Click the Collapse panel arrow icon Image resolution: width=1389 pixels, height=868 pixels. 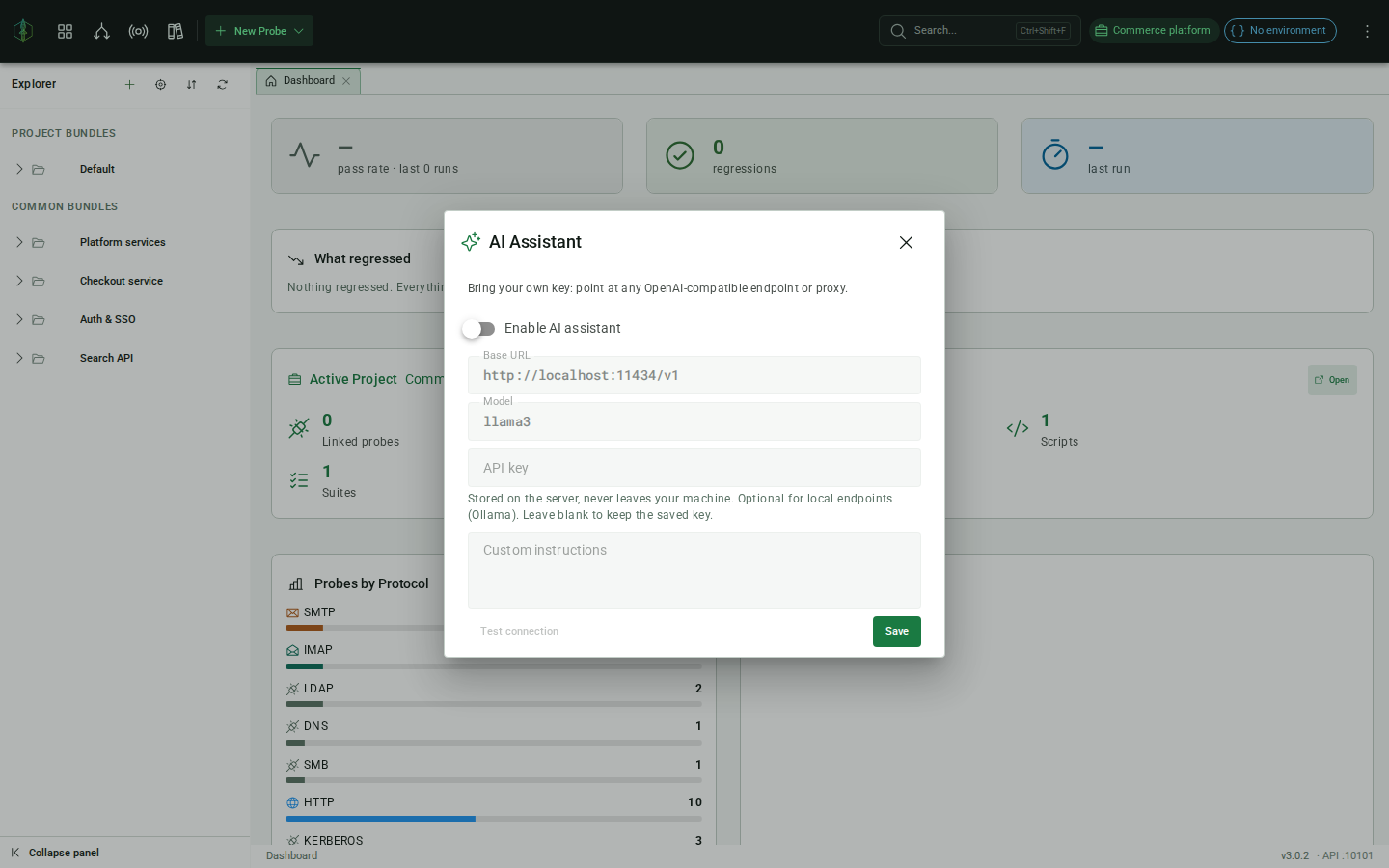[x=15, y=853]
